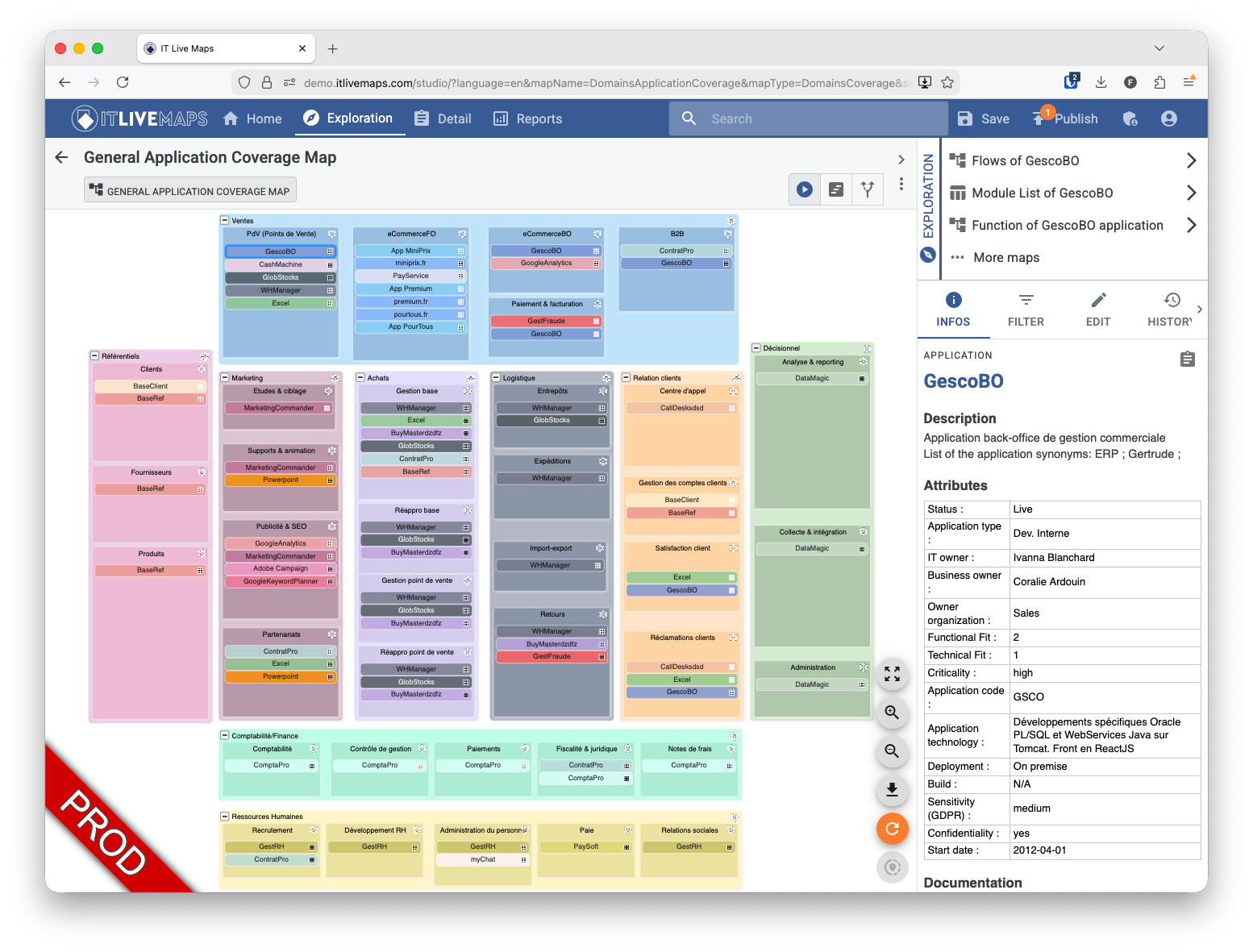Open the three-dot map options menu
This screenshot has width=1253, height=952.
coord(901,184)
